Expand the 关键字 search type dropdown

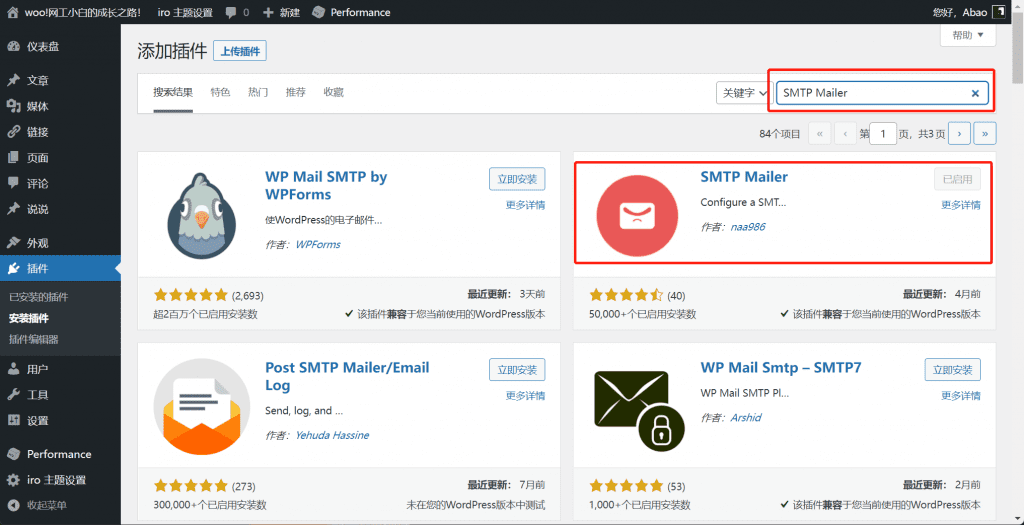tap(742, 93)
